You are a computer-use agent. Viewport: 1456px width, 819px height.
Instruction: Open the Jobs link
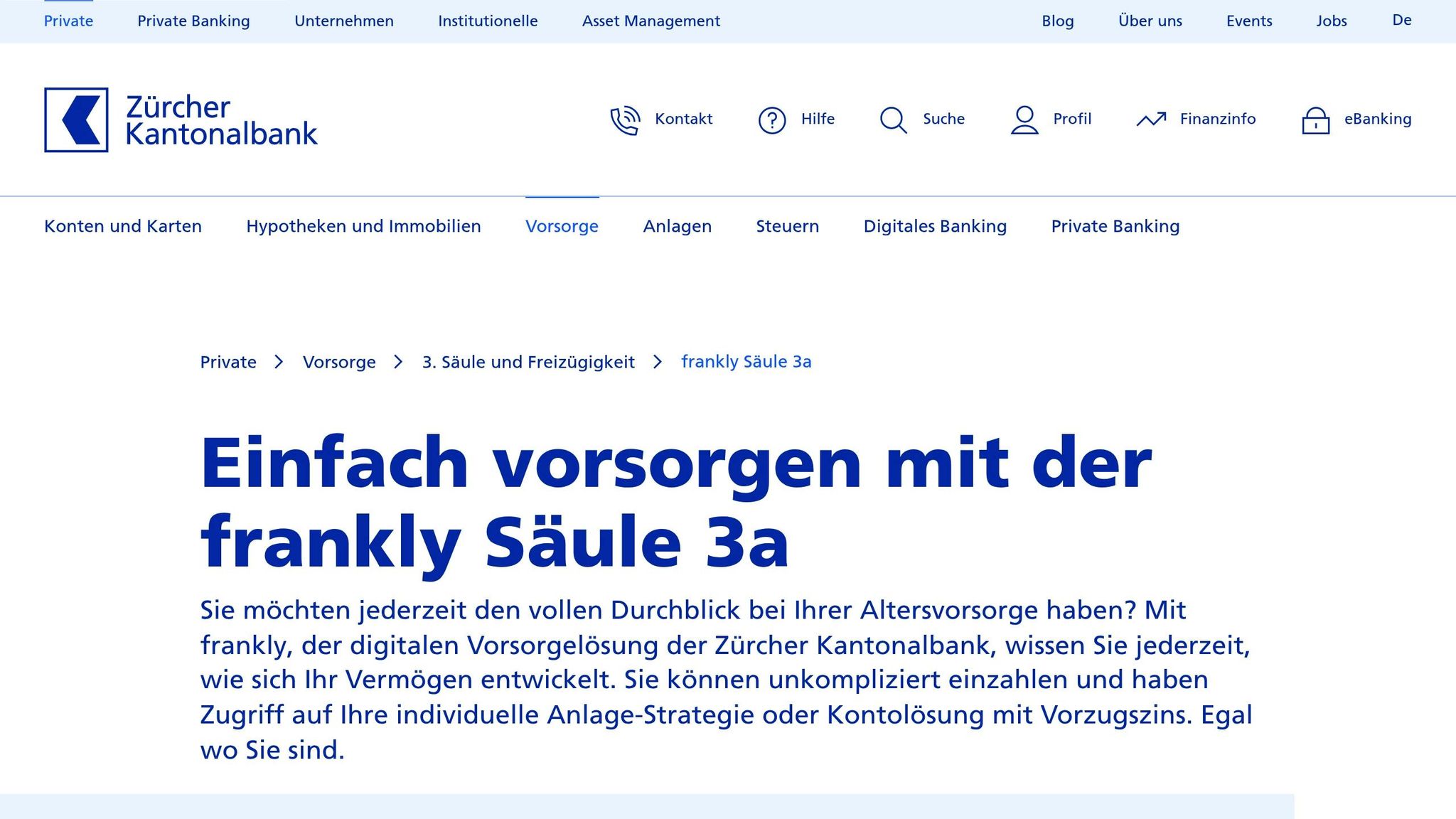pyautogui.click(x=1331, y=21)
